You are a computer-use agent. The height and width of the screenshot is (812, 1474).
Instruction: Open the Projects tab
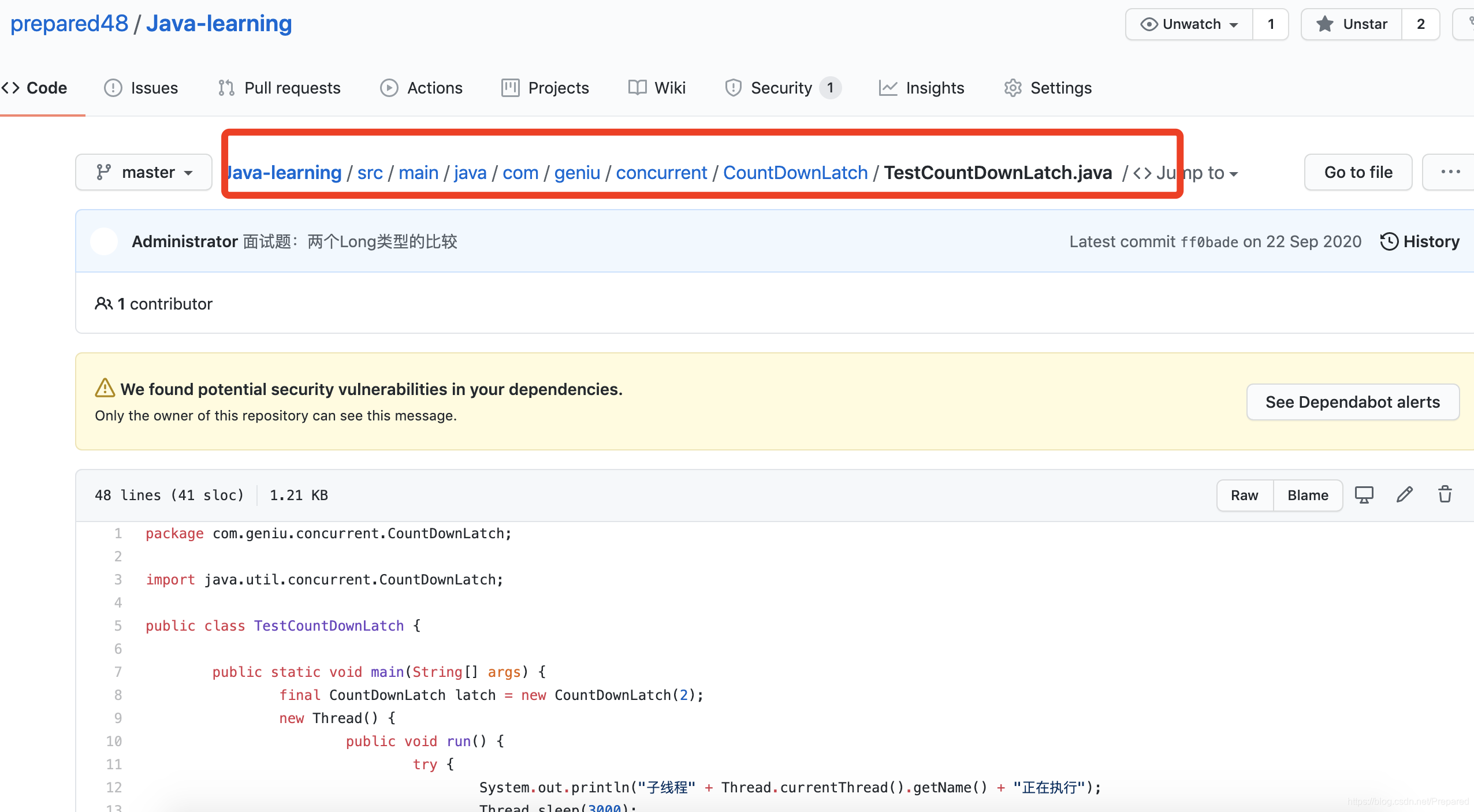(545, 88)
